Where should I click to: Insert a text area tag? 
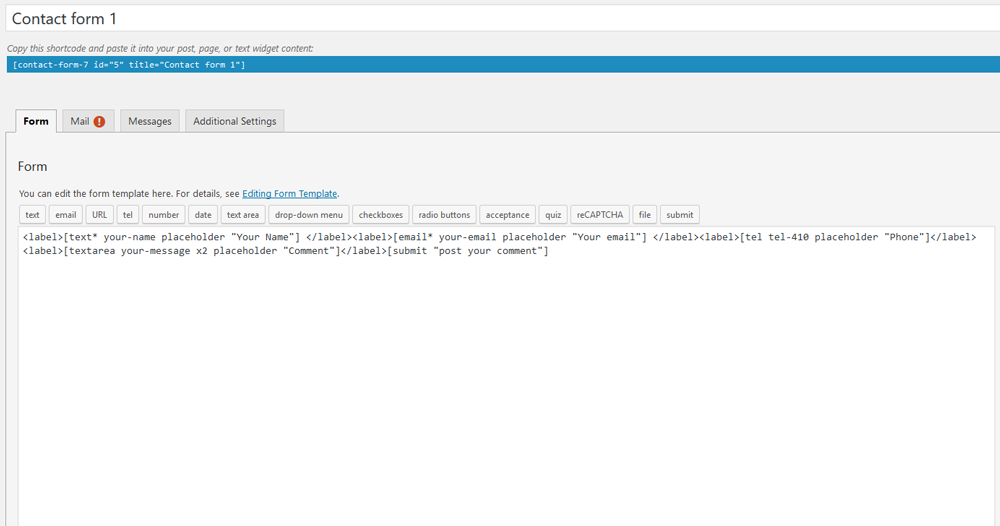coord(243,215)
